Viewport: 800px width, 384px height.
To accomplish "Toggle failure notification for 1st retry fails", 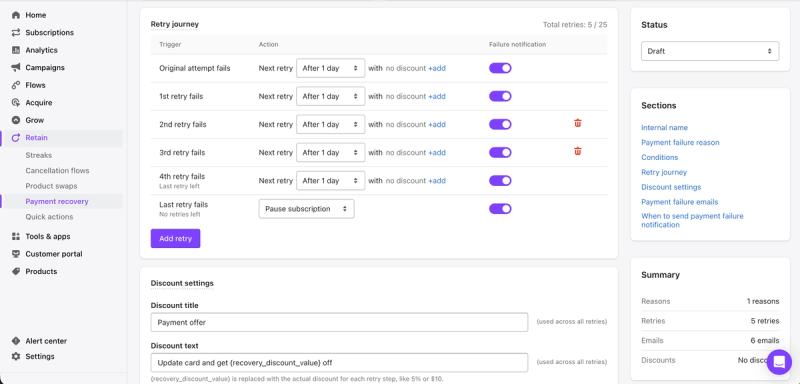I will (500, 96).
